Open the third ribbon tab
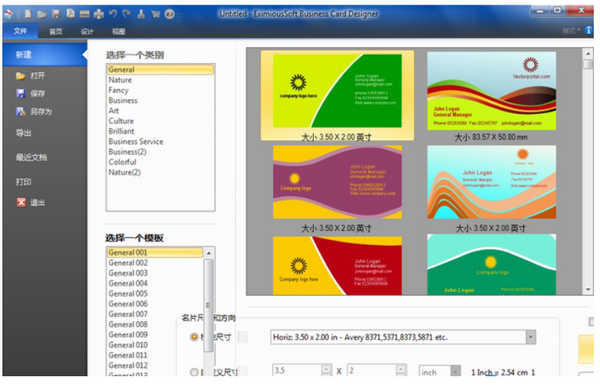This screenshot has height=387, width=600. 87,31
